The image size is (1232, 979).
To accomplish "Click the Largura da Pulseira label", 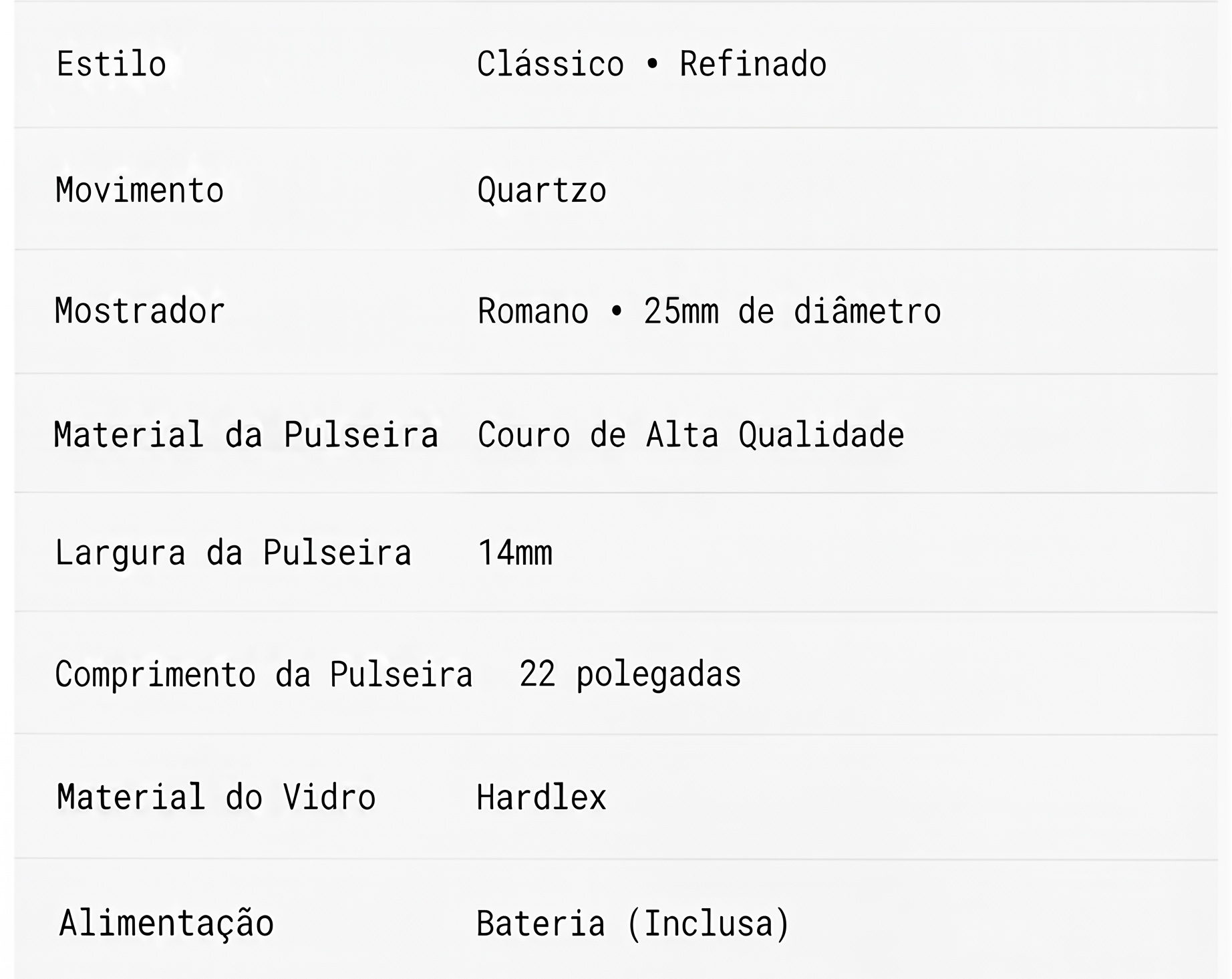I will click(x=233, y=553).
